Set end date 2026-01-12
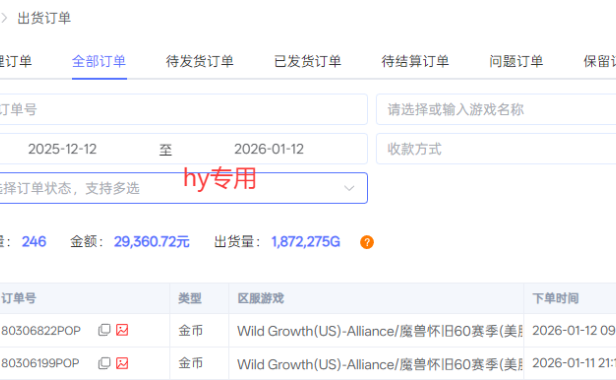The height and width of the screenshot is (380, 616). (x=269, y=149)
